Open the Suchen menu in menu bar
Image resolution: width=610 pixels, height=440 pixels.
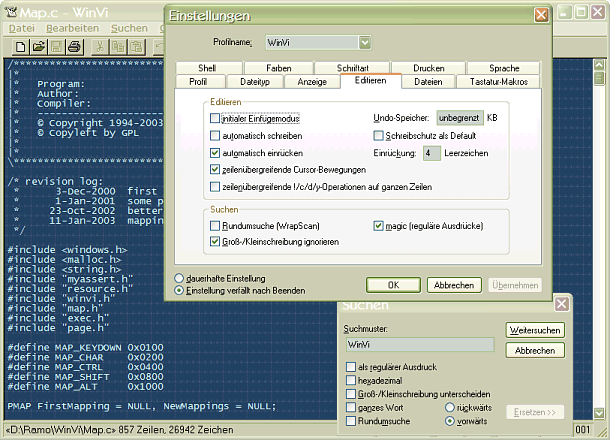[x=129, y=28]
